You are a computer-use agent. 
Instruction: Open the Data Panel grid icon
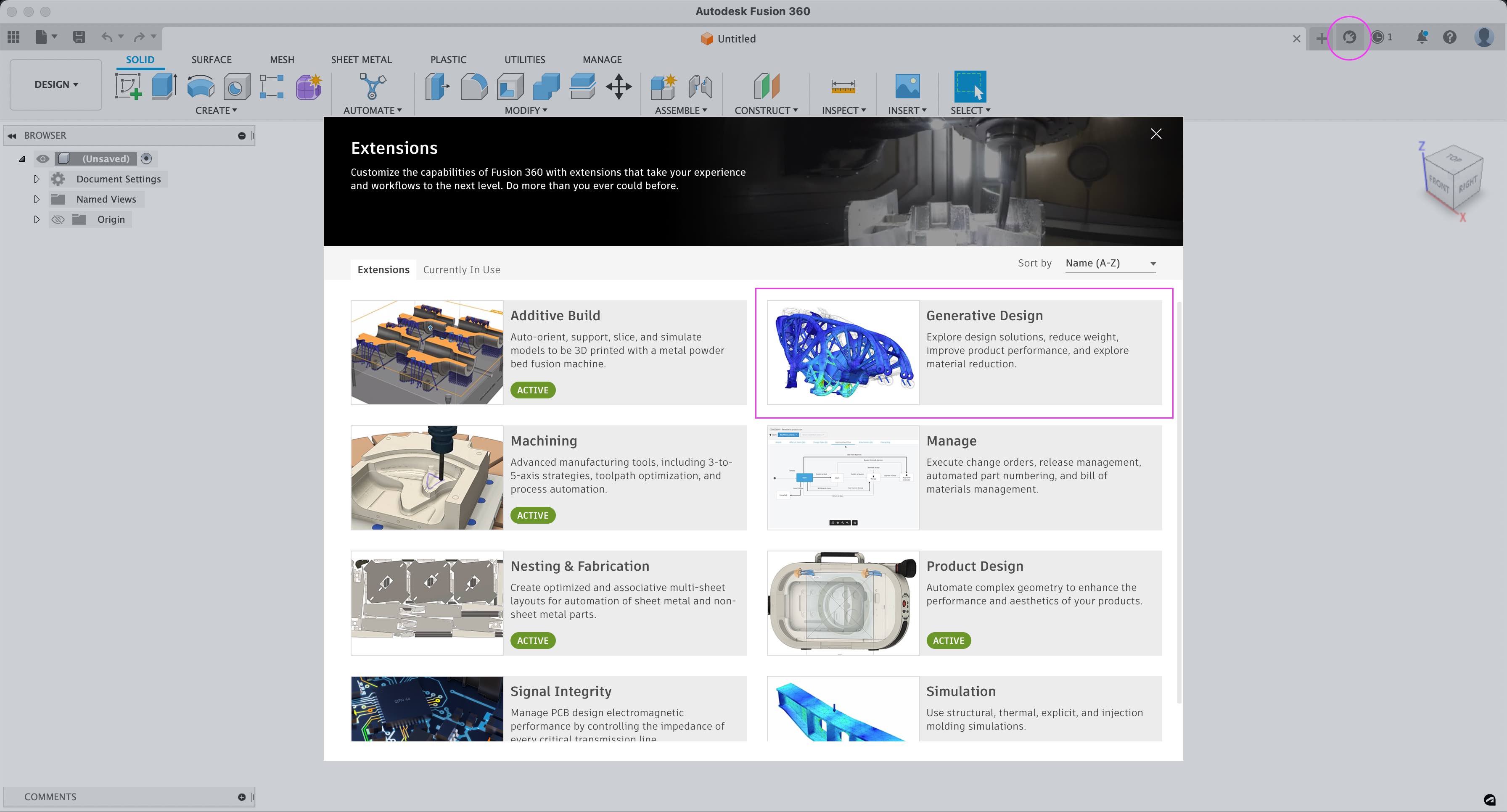coord(13,37)
